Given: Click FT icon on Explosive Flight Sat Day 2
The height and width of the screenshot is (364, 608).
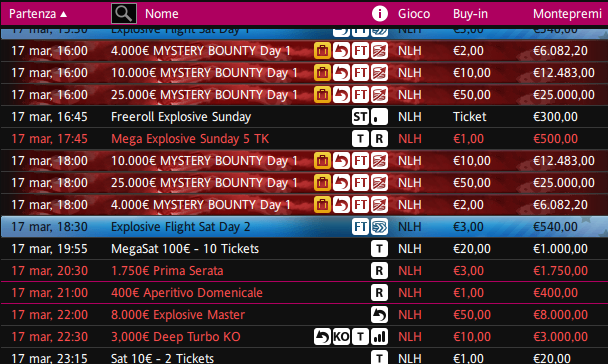Looking at the screenshot, I should (x=360, y=227).
